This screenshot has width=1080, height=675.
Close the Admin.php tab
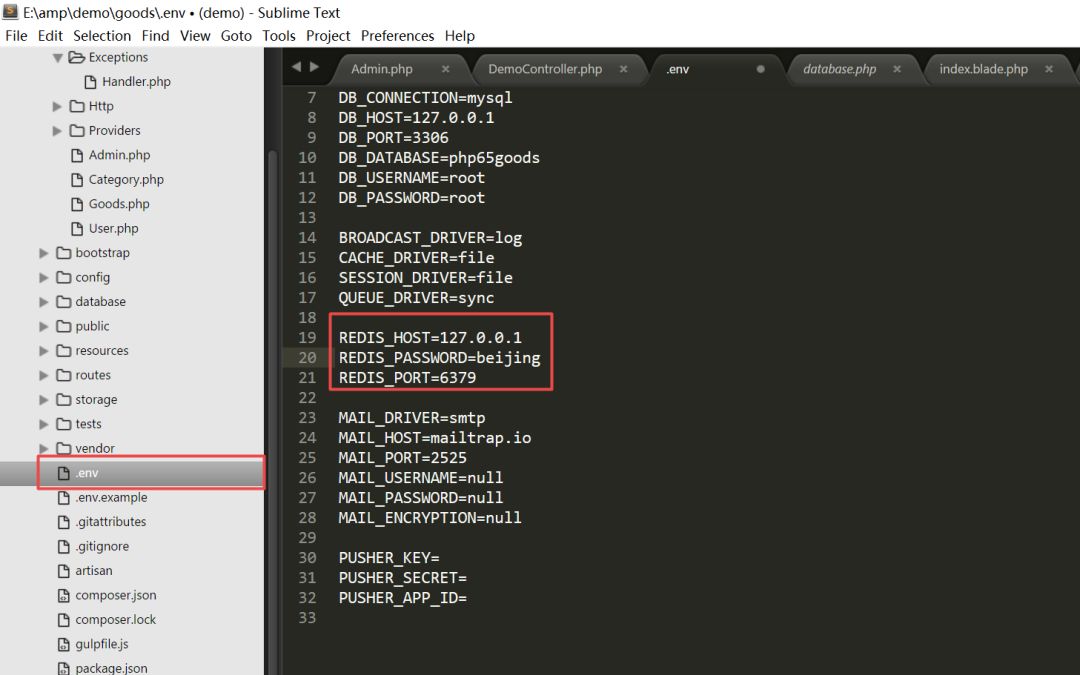[445, 69]
